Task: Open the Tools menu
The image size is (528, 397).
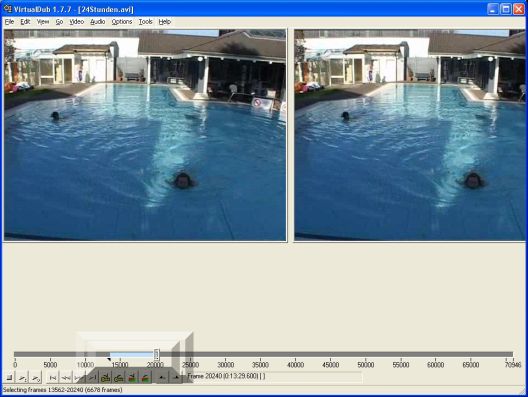Action: (145, 22)
